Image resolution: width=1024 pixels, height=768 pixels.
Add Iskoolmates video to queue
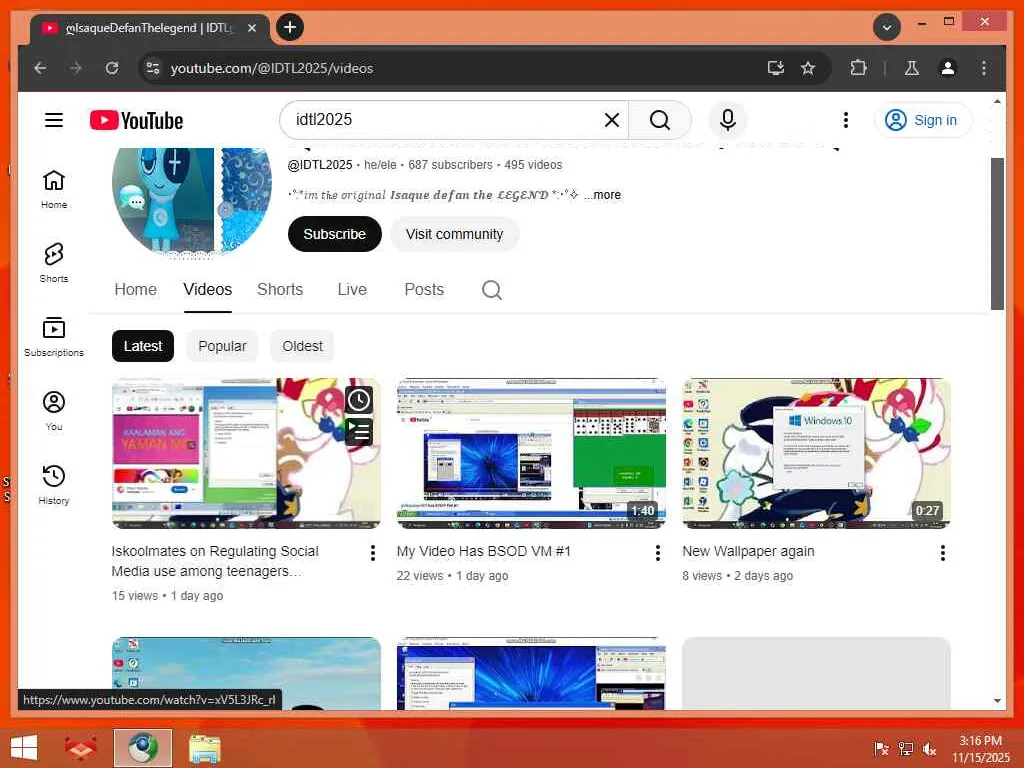pos(359,431)
